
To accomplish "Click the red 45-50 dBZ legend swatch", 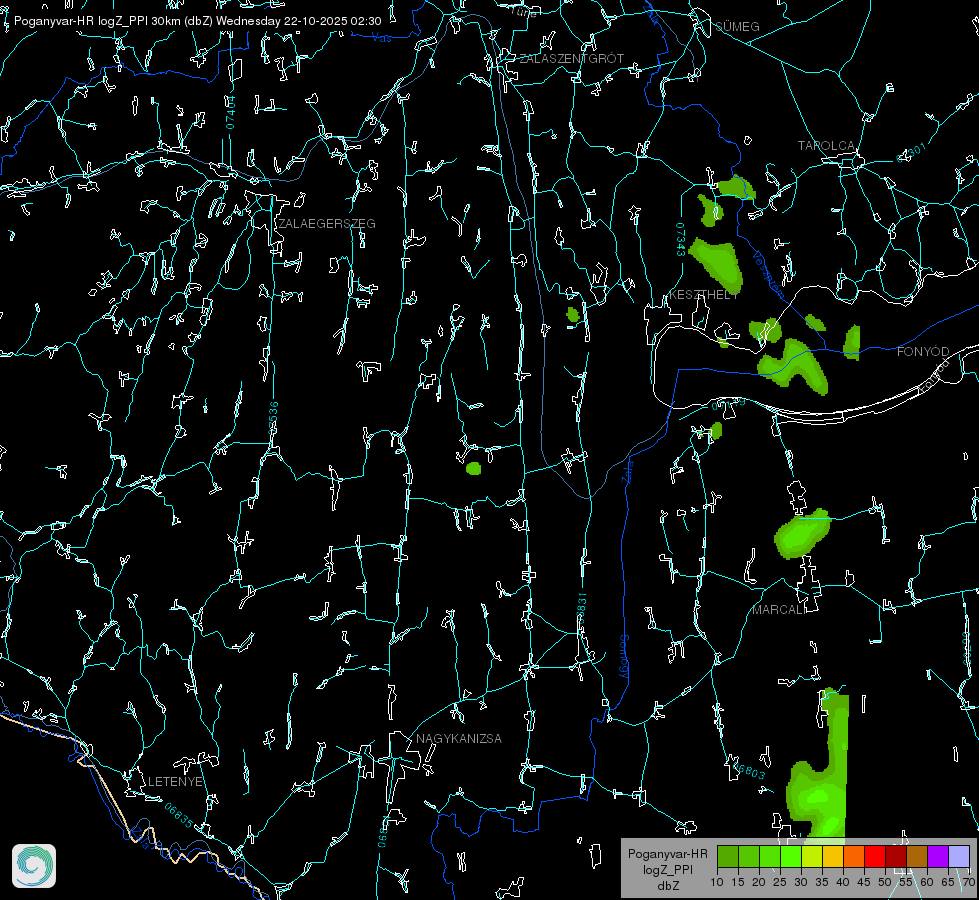I will coord(875,856).
